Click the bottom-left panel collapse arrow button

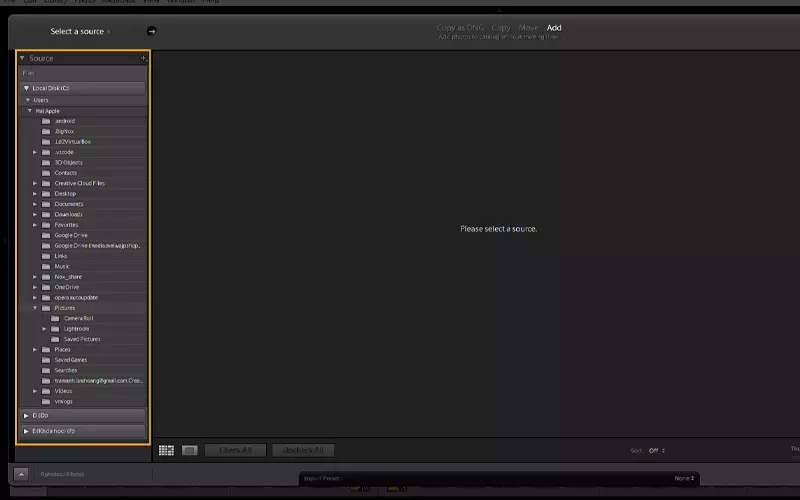[21, 474]
